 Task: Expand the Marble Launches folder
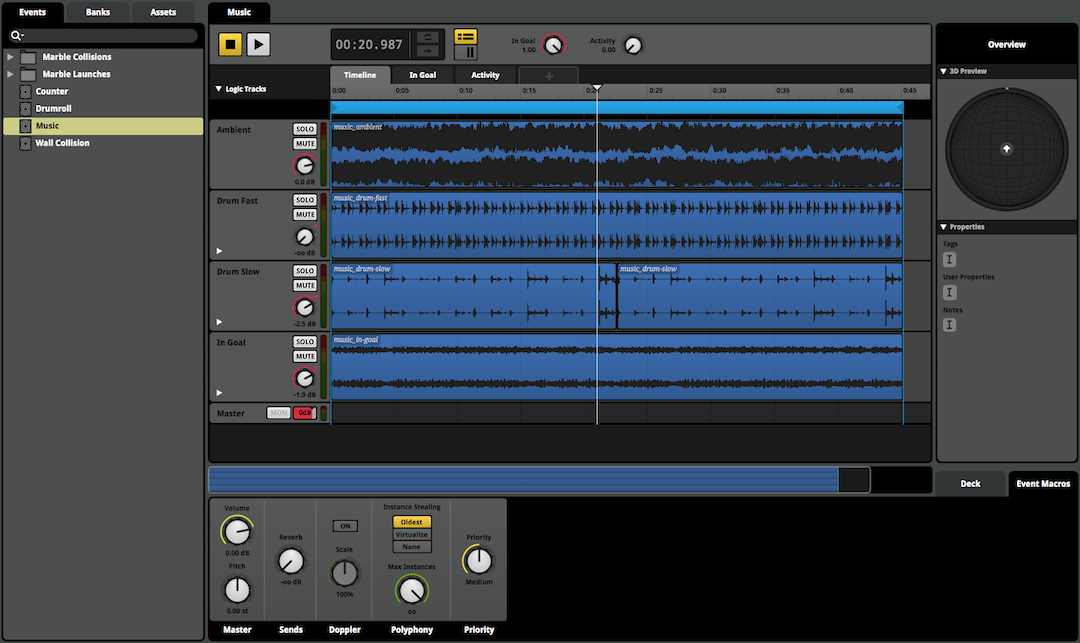point(10,74)
